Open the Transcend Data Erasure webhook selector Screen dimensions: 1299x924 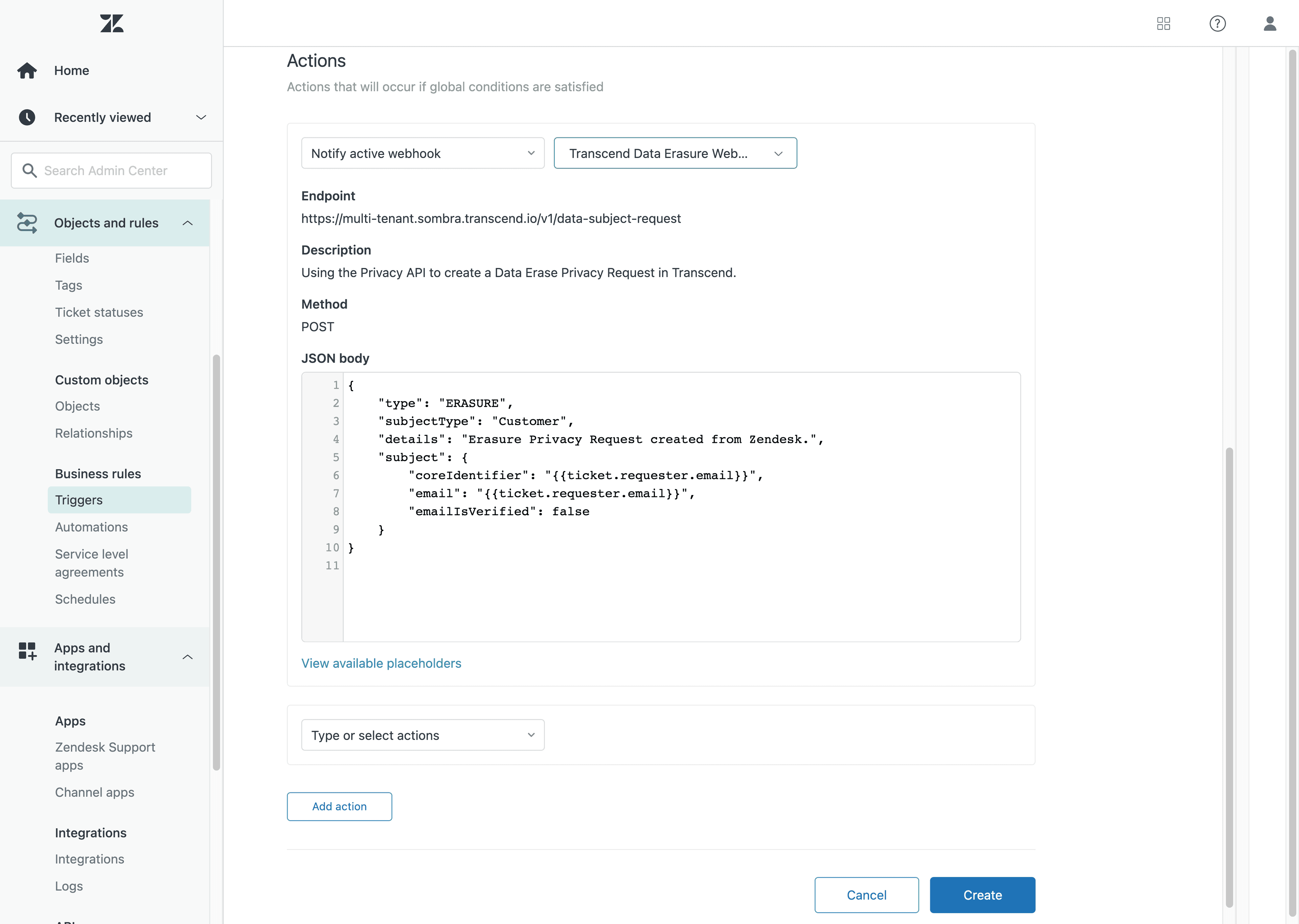[675, 153]
